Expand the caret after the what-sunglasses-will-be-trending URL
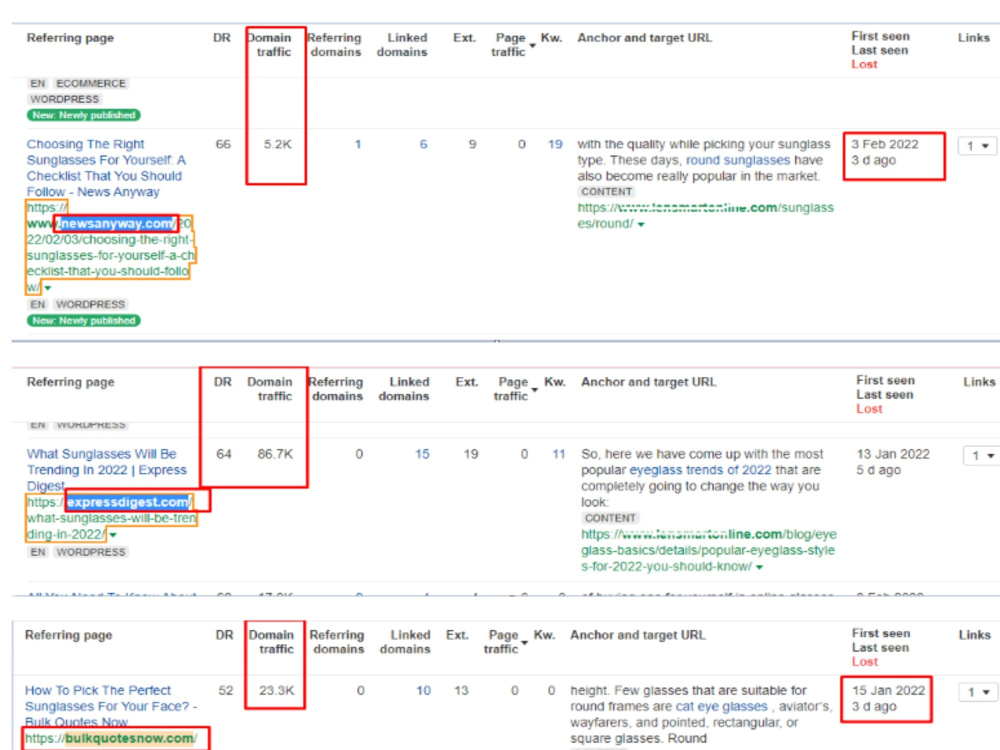The height and width of the screenshot is (750, 1000). 113,535
